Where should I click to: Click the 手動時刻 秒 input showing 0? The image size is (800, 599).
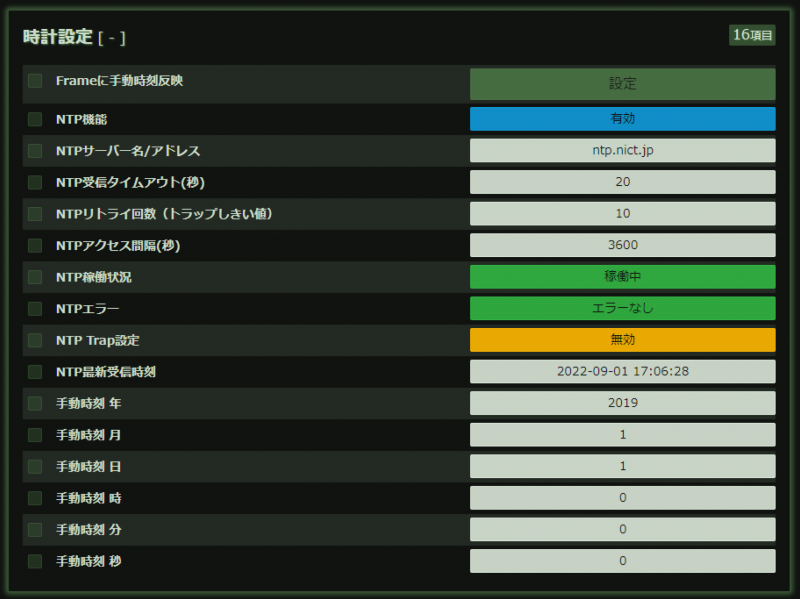click(x=622, y=562)
